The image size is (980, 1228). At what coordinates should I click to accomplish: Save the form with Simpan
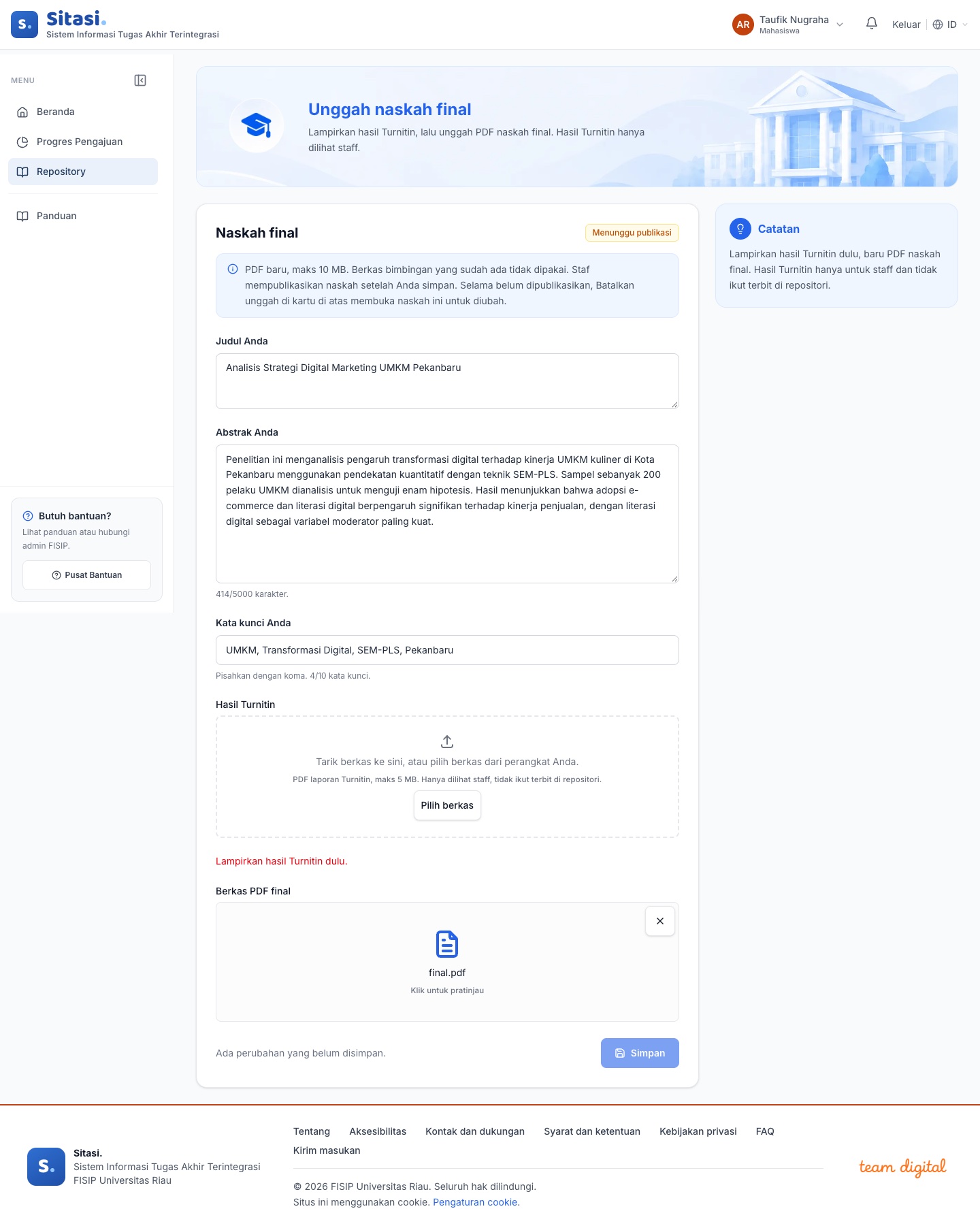point(640,1053)
